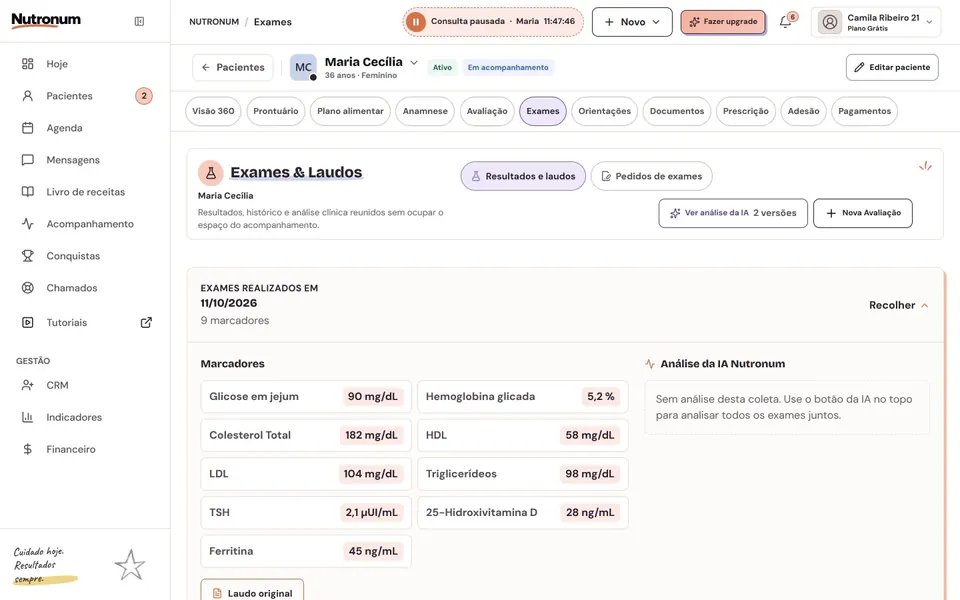Go back to Pacientes list
Viewport: 960px width, 600px height.
pyautogui.click(x=233, y=67)
